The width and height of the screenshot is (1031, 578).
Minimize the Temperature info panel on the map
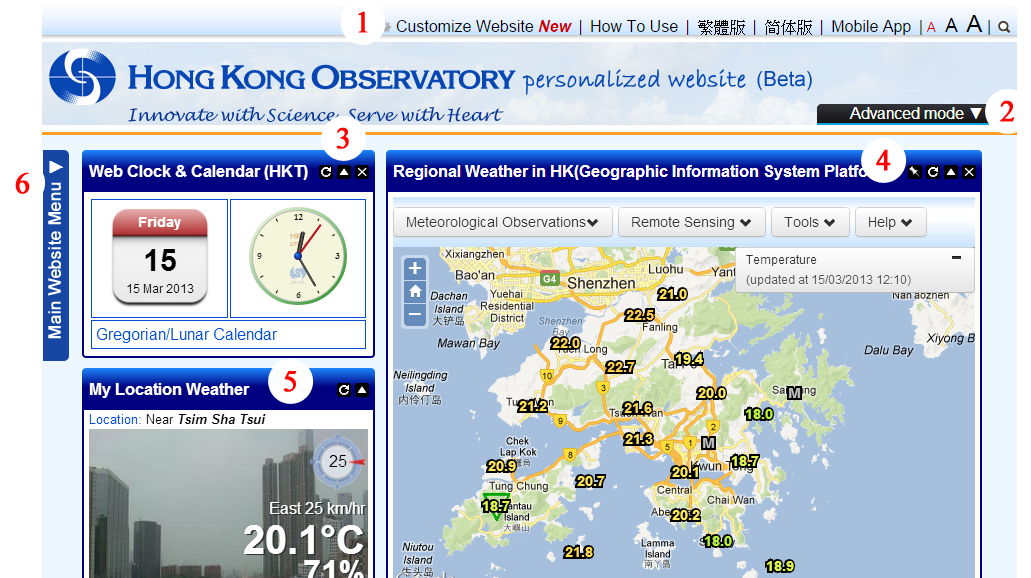pos(957,259)
